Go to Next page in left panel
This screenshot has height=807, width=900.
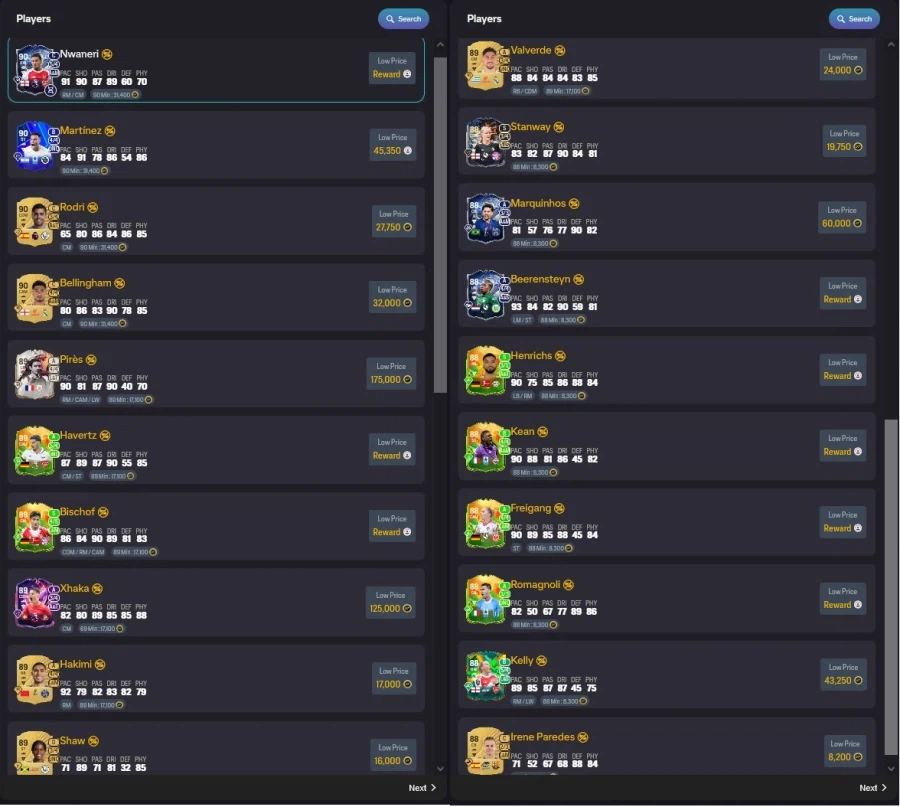(422, 788)
